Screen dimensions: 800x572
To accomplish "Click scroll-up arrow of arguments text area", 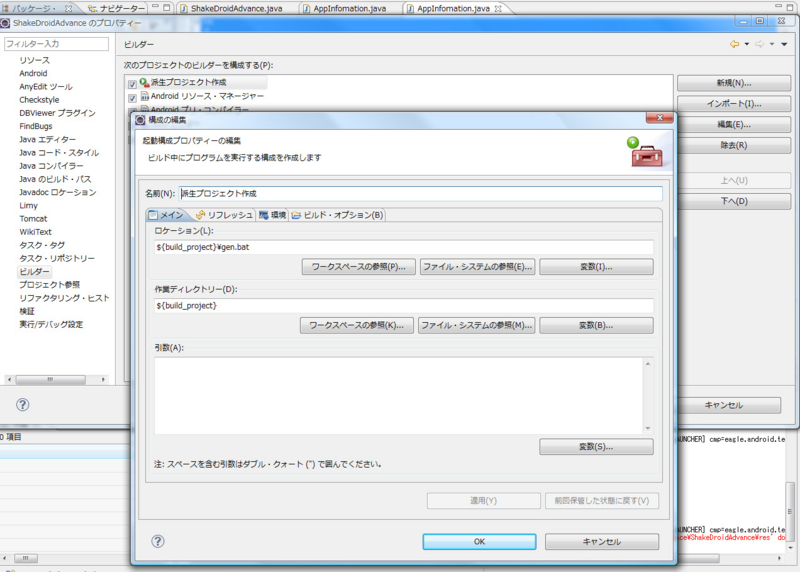I will 648,363.
